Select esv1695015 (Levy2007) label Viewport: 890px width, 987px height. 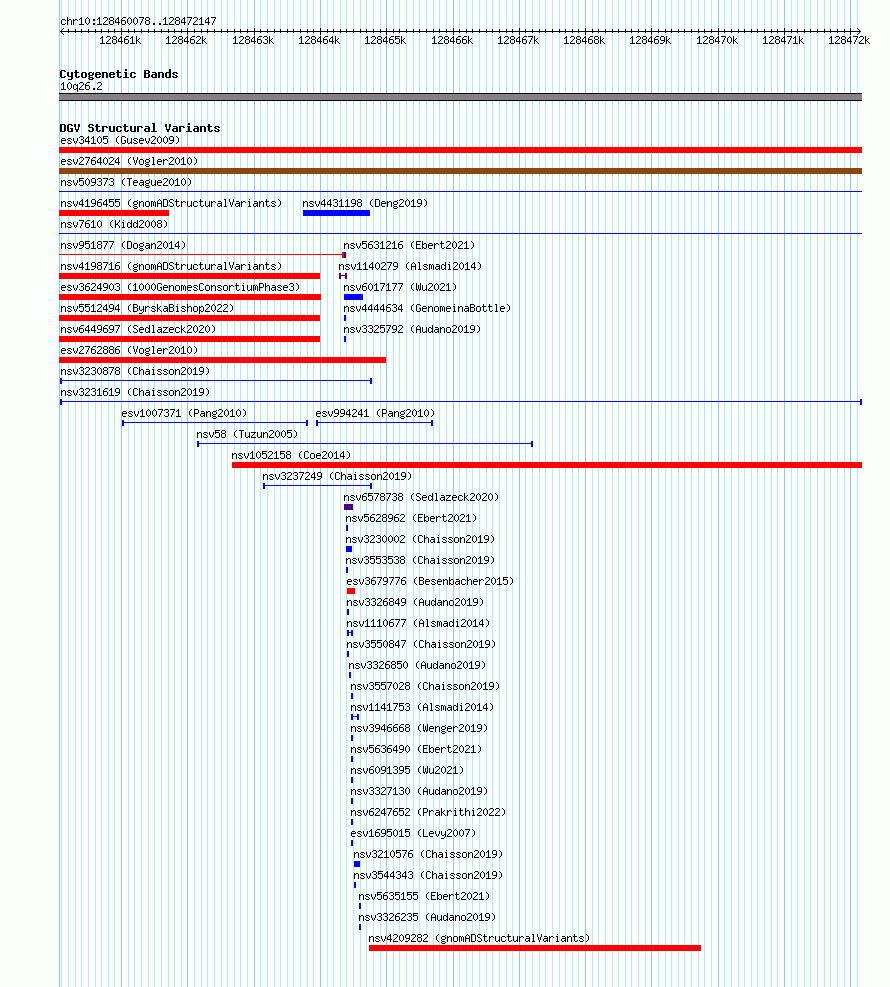[x=414, y=833]
